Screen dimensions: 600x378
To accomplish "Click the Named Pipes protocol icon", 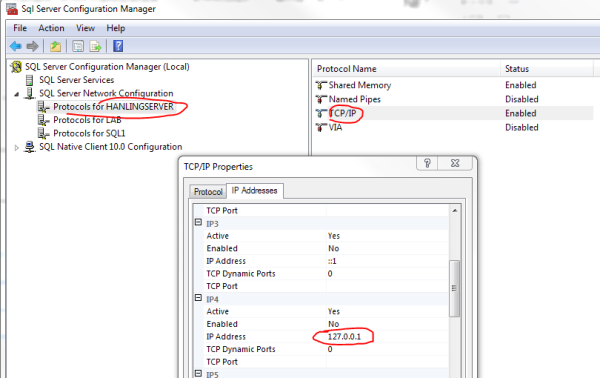I will [321, 99].
